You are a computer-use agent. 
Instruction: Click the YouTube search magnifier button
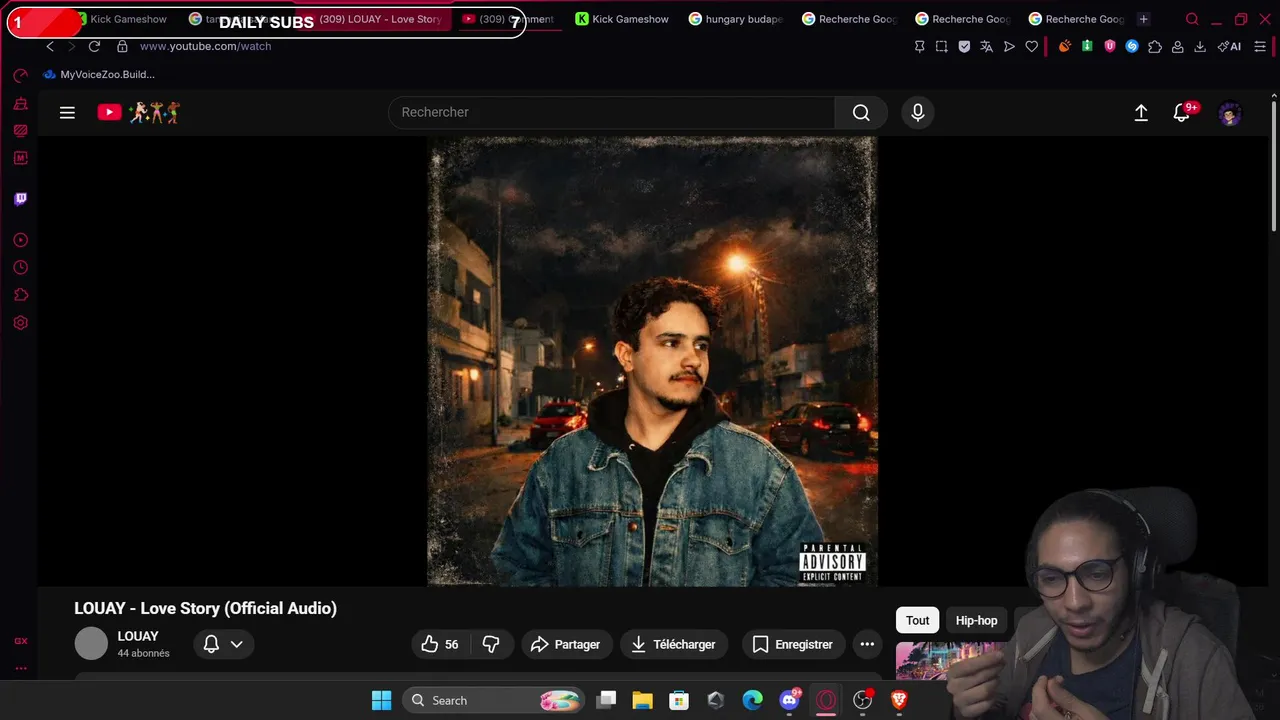coord(861,113)
